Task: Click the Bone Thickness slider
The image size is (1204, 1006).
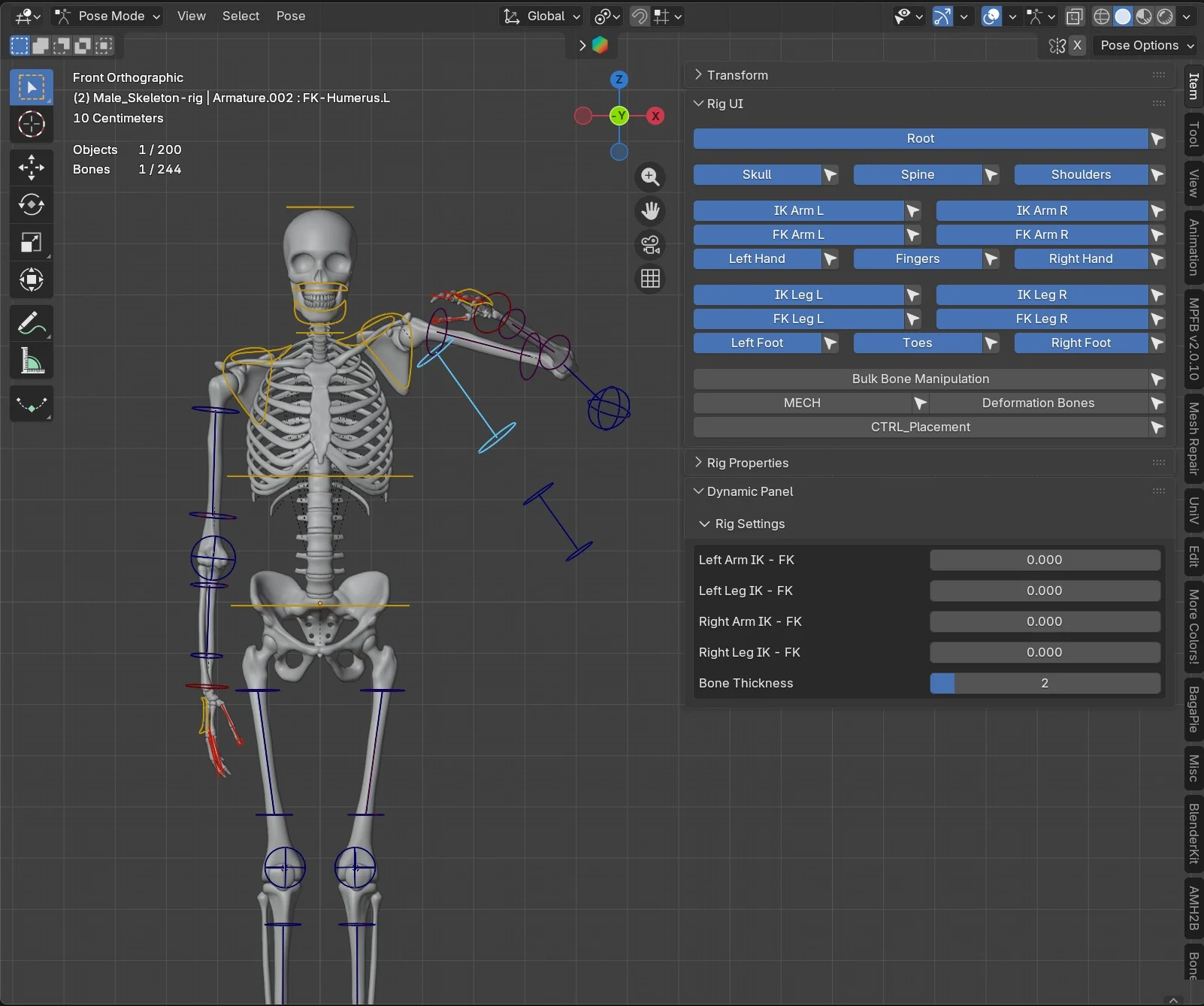Action: click(1044, 683)
